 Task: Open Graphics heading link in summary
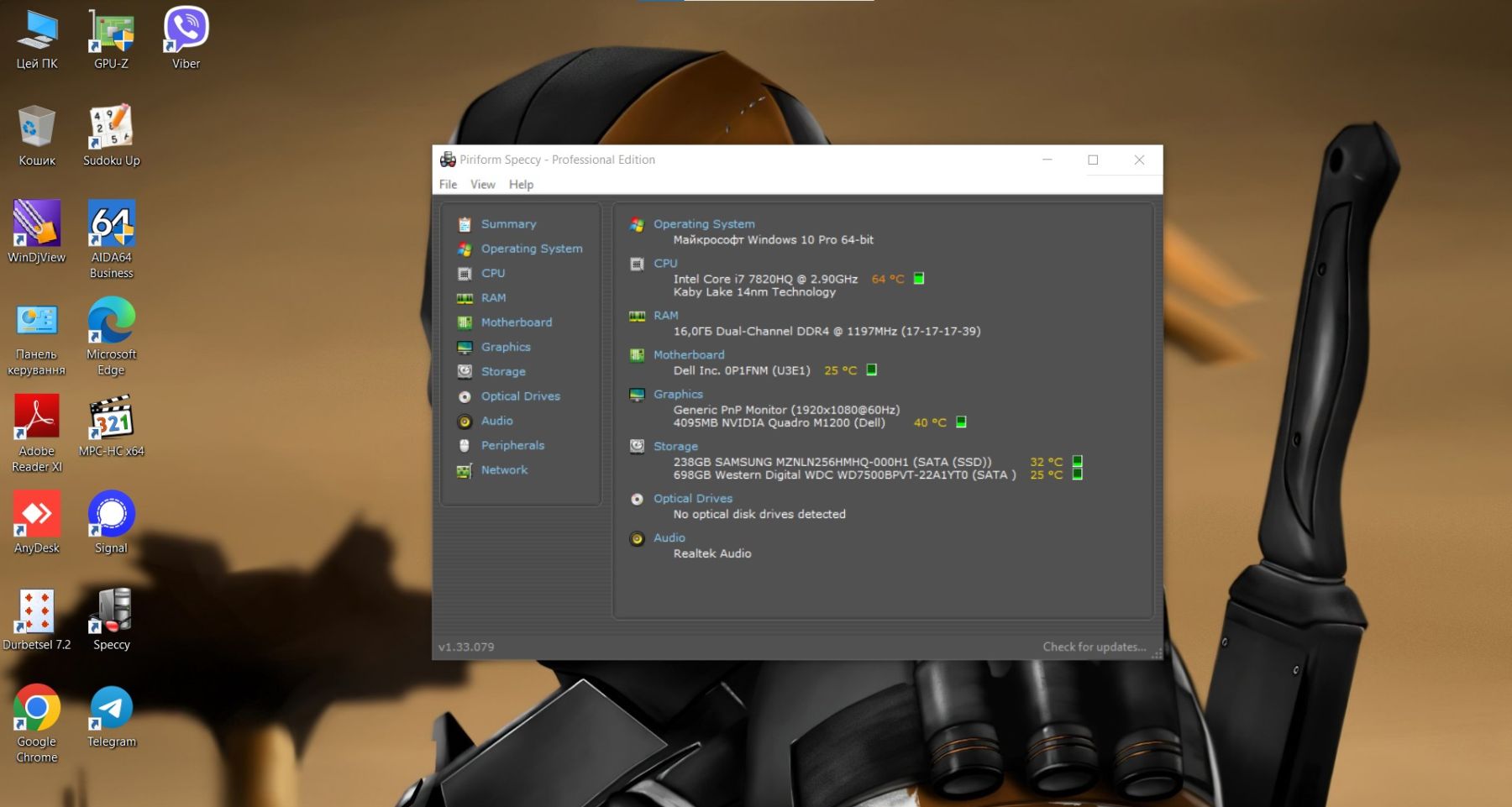(x=678, y=395)
